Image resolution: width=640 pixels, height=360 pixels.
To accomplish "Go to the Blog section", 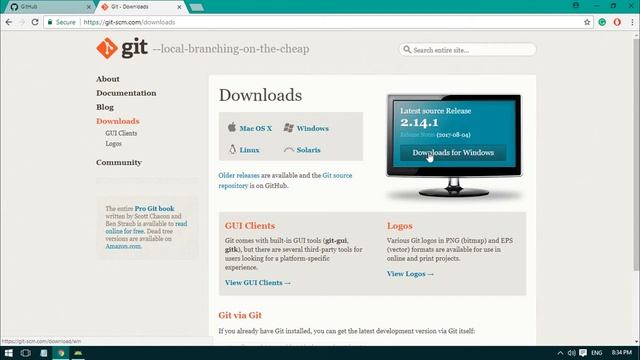I will (105, 107).
